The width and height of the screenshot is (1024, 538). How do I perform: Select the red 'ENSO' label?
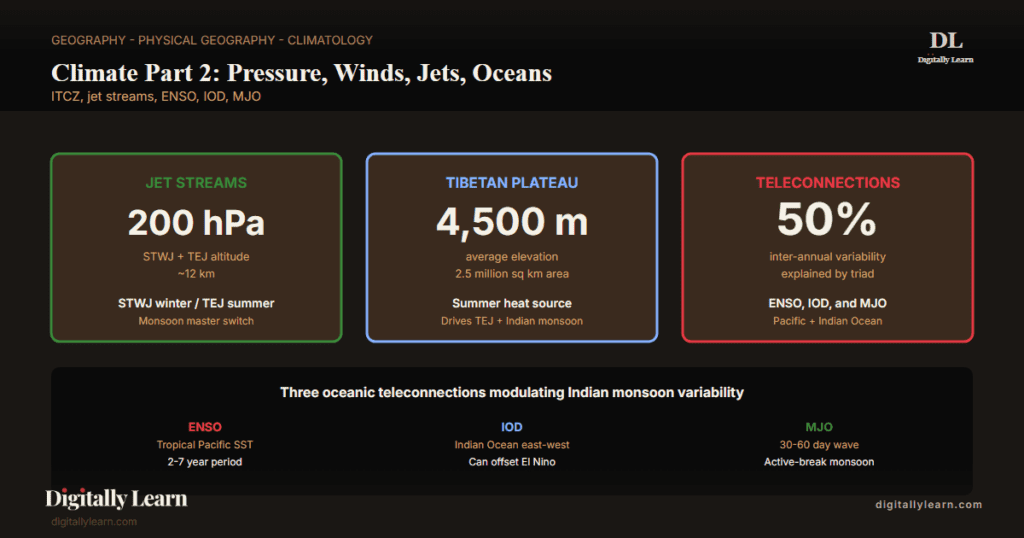tap(205, 427)
